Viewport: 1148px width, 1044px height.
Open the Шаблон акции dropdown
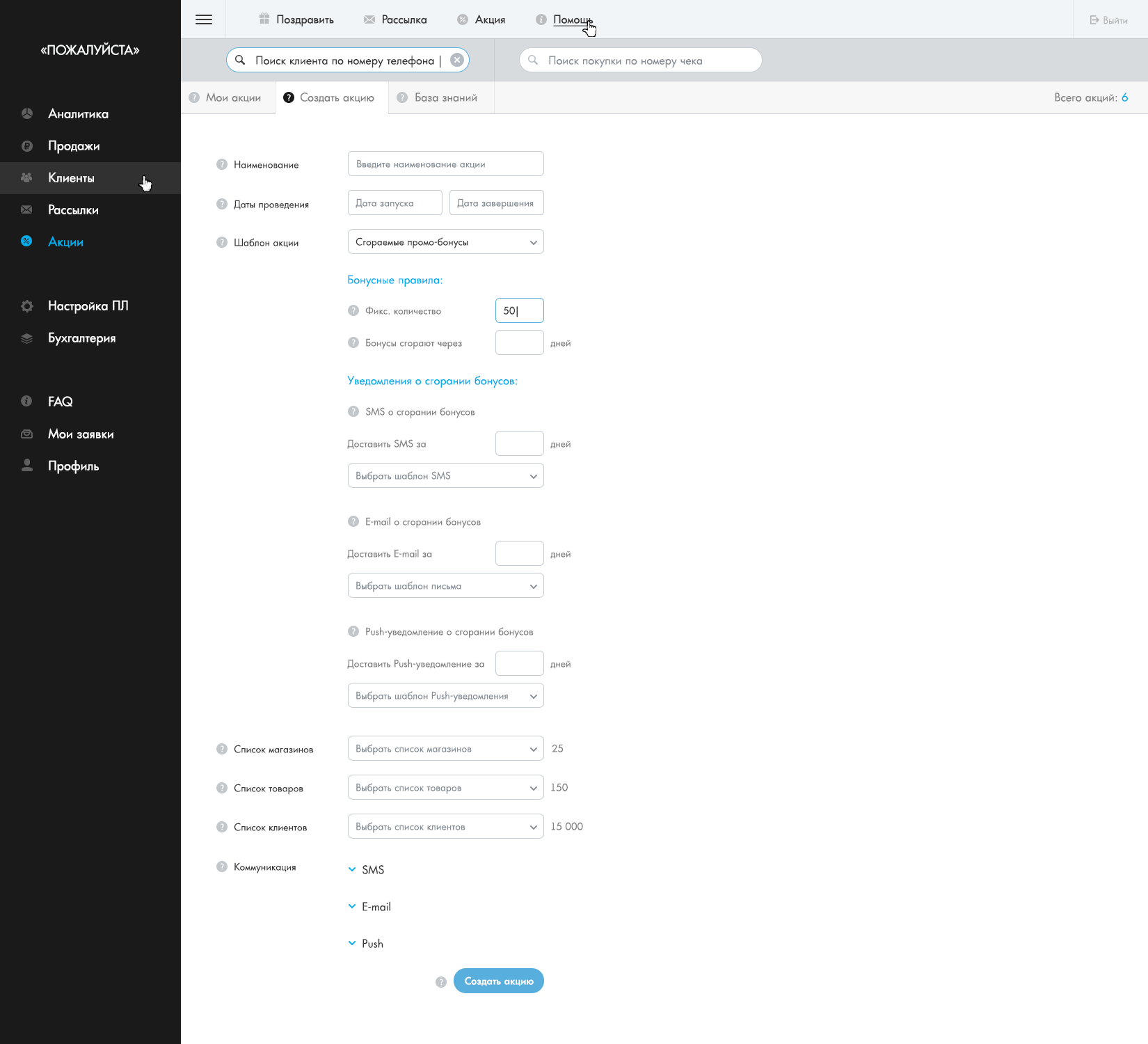[x=445, y=242]
